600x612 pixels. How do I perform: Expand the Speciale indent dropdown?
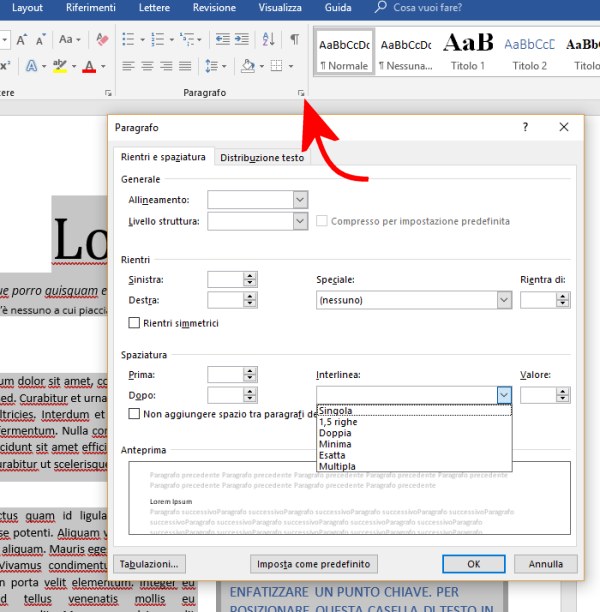tap(504, 300)
